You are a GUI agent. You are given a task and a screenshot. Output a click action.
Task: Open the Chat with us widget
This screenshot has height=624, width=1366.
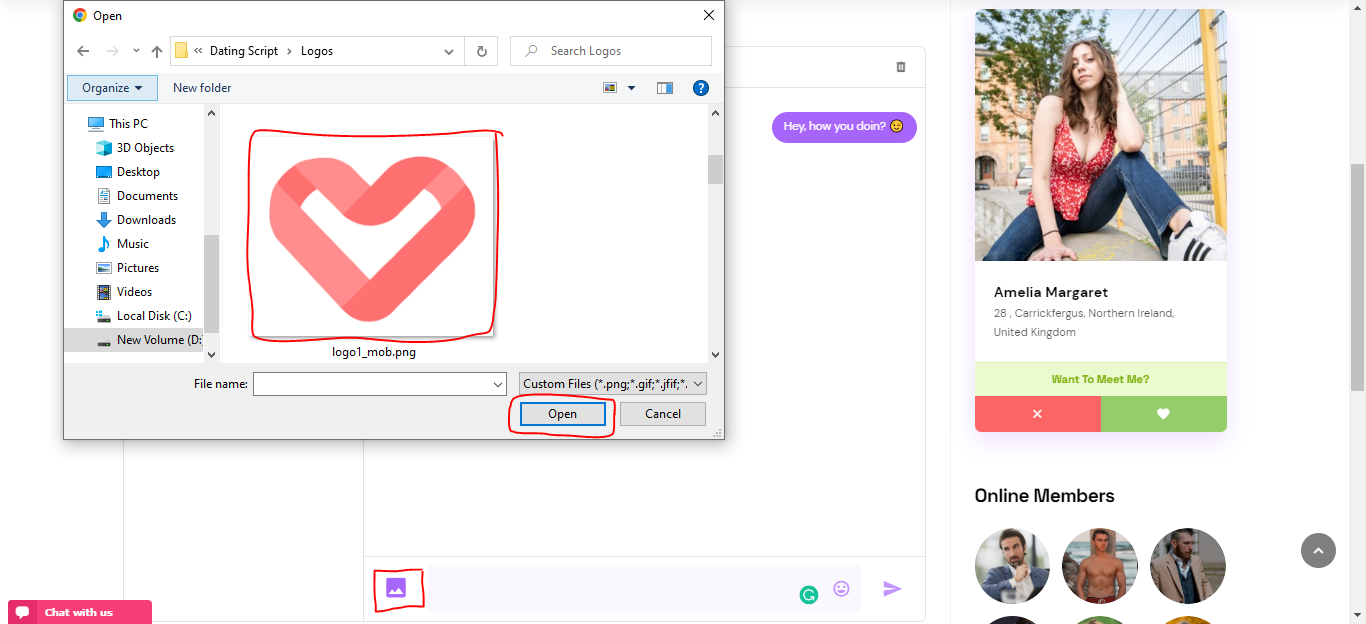tap(80, 612)
